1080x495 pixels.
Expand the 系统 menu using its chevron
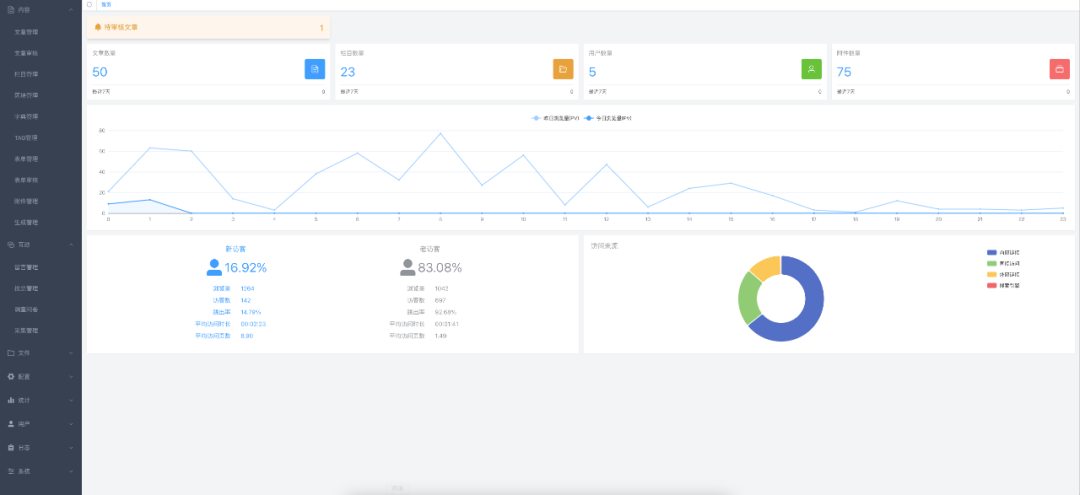(72, 472)
